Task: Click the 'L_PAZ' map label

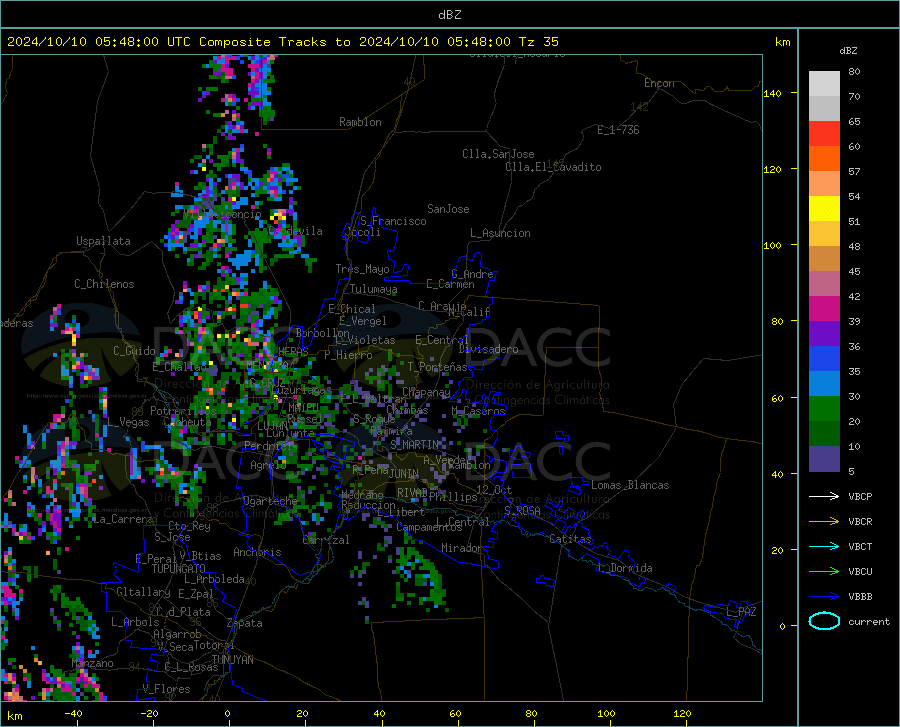Action: pyautogui.click(x=741, y=612)
